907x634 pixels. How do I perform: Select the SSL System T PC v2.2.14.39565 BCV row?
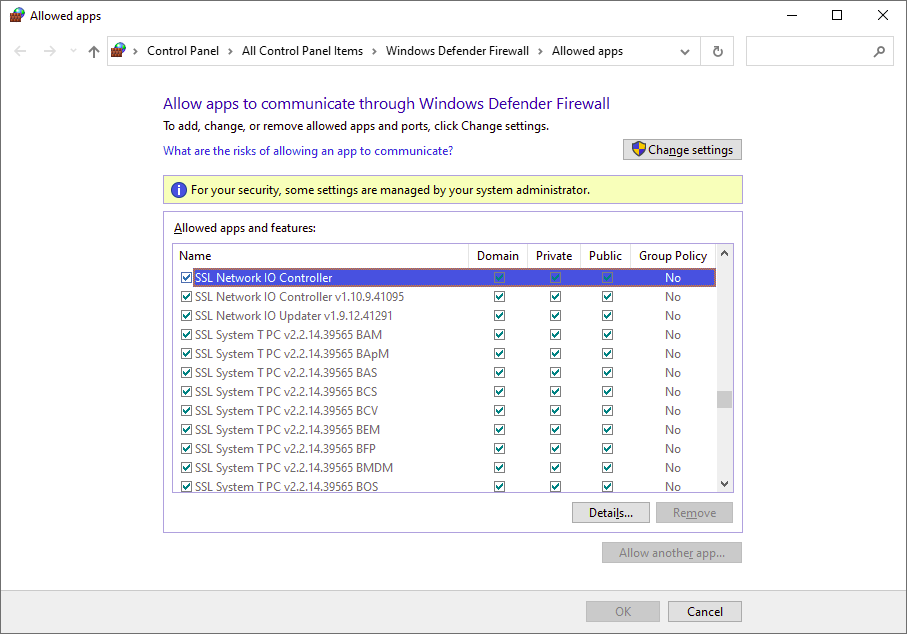tap(444, 411)
